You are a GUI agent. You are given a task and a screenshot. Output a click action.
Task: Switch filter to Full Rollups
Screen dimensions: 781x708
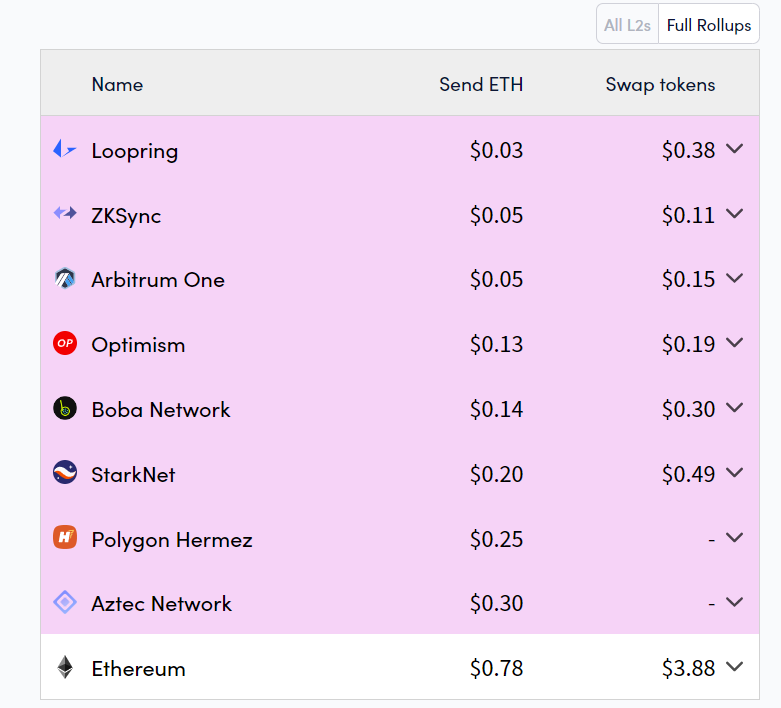tap(709, 24)
